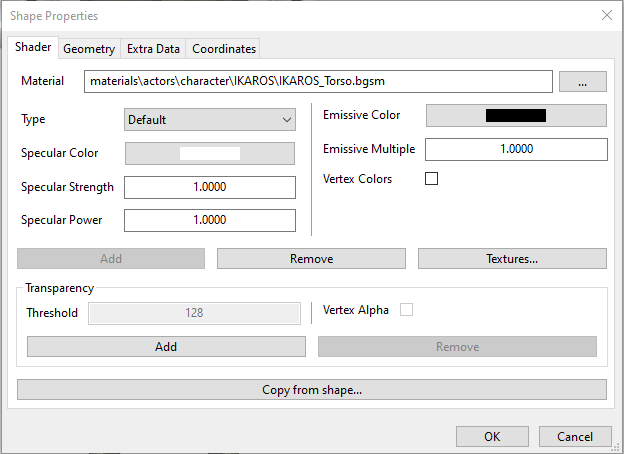
Task: Select the Coordinates tab
Action: [x=224, y=48]
